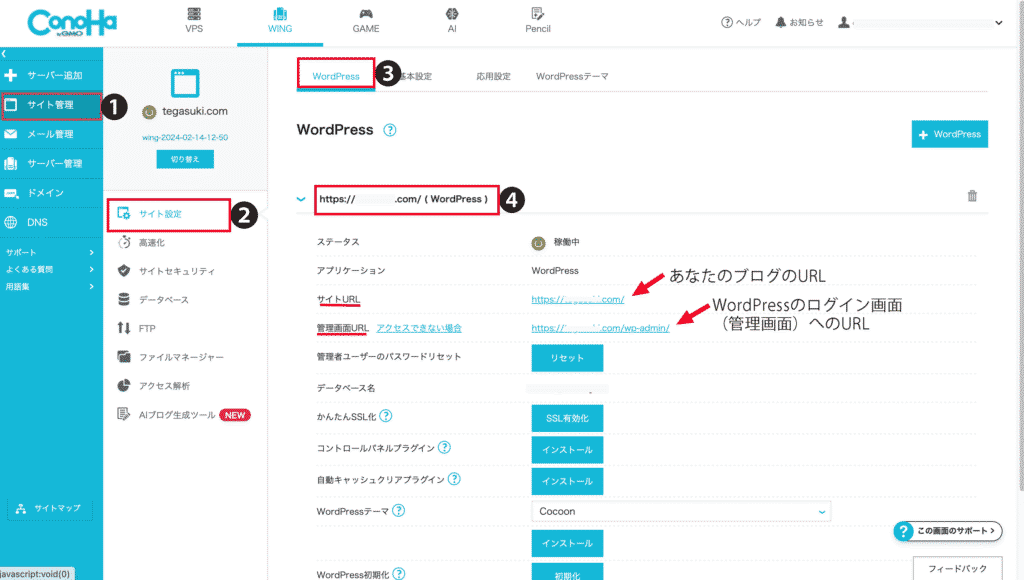
Task: Go to DNS in the left sidebar
Action: 37,222
